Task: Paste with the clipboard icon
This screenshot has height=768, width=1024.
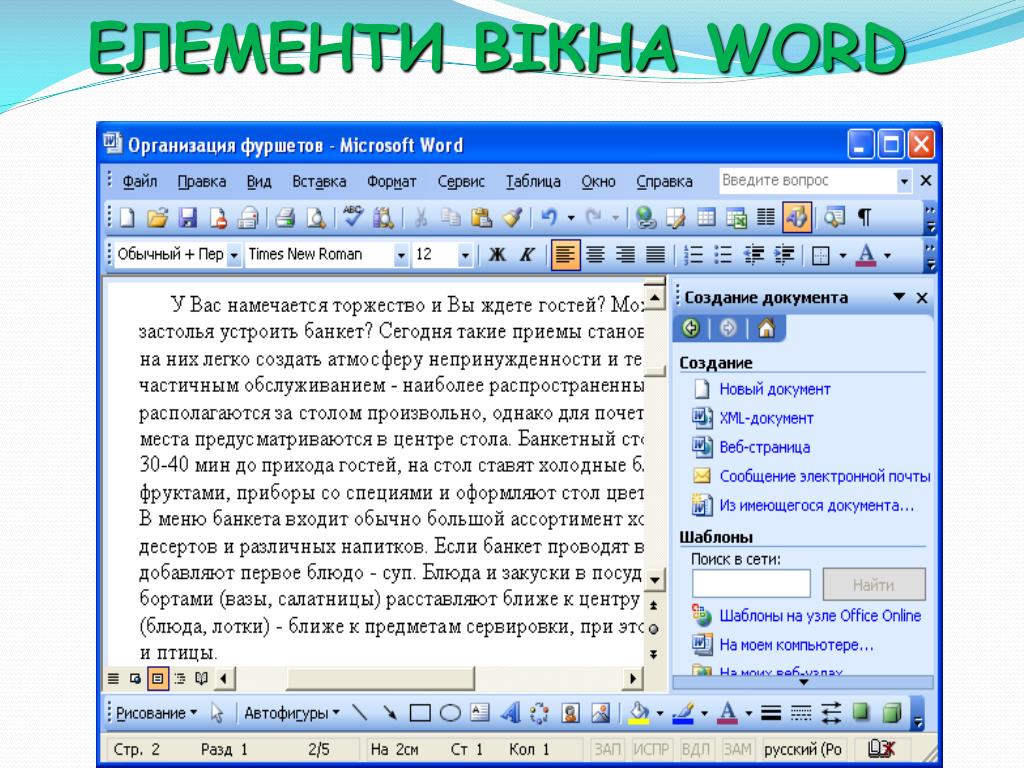Action: click(481, 217)
